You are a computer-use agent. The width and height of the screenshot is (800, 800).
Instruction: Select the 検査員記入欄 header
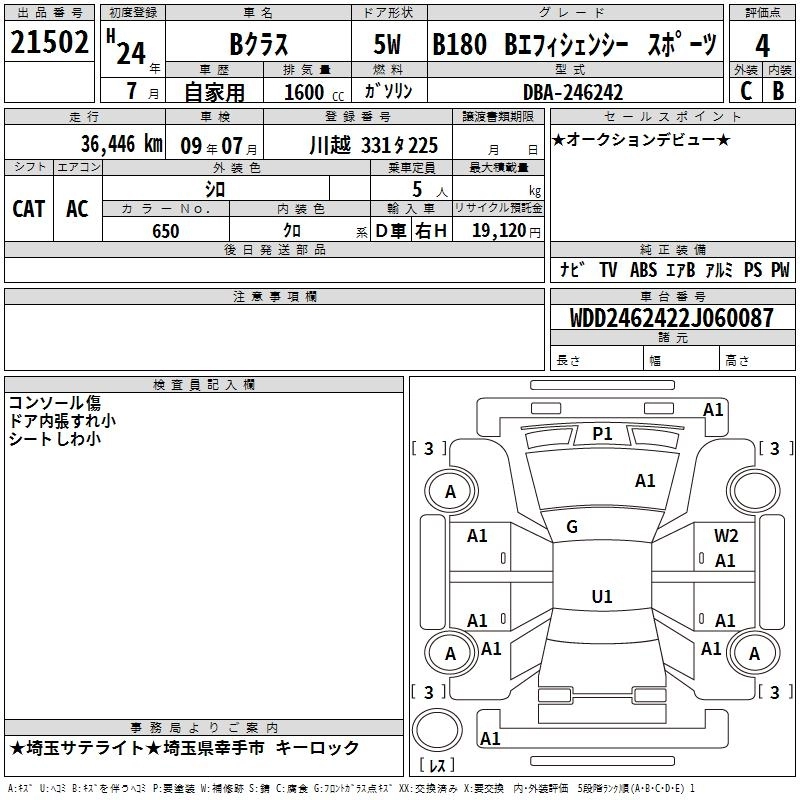point(204,385)
